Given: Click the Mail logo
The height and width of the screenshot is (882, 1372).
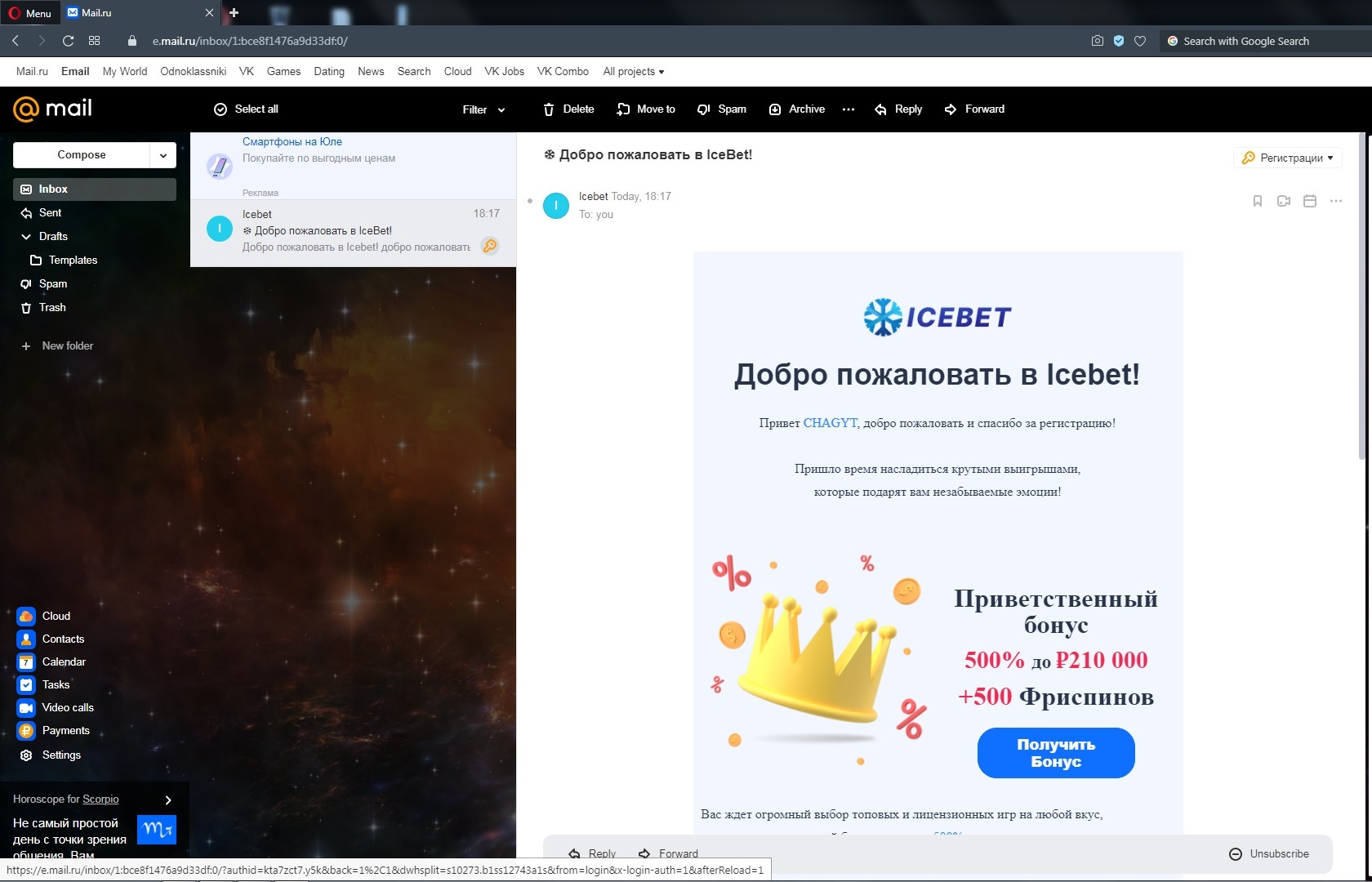Looking at the screenshot, I should (x=52, y=109).
